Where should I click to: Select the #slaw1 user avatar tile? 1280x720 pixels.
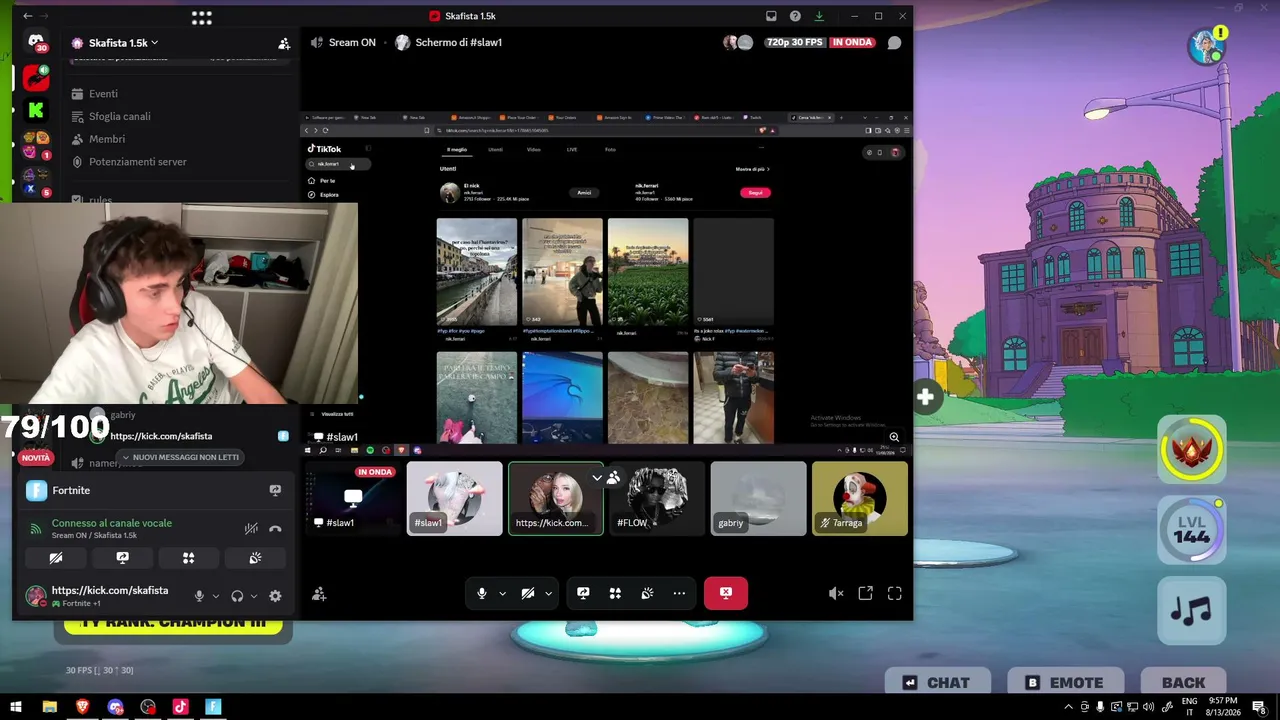[x=454, y=498]
